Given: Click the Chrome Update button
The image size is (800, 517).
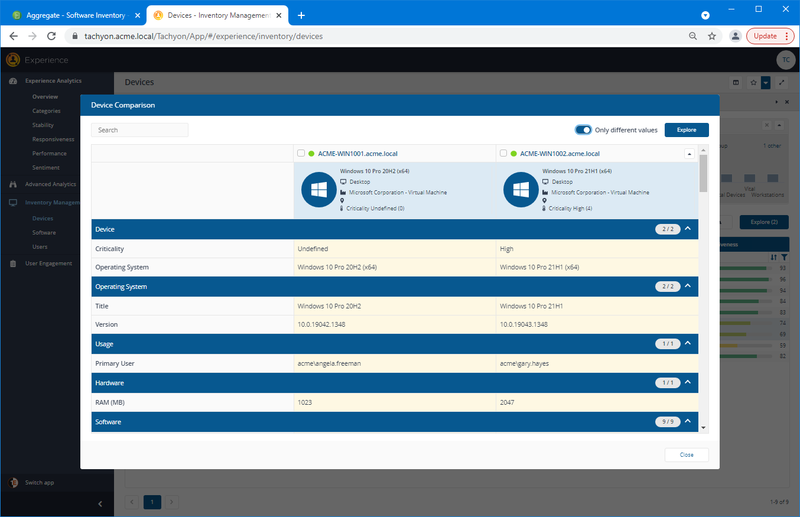Looking at the screenshot, I should tap(770, 36).
